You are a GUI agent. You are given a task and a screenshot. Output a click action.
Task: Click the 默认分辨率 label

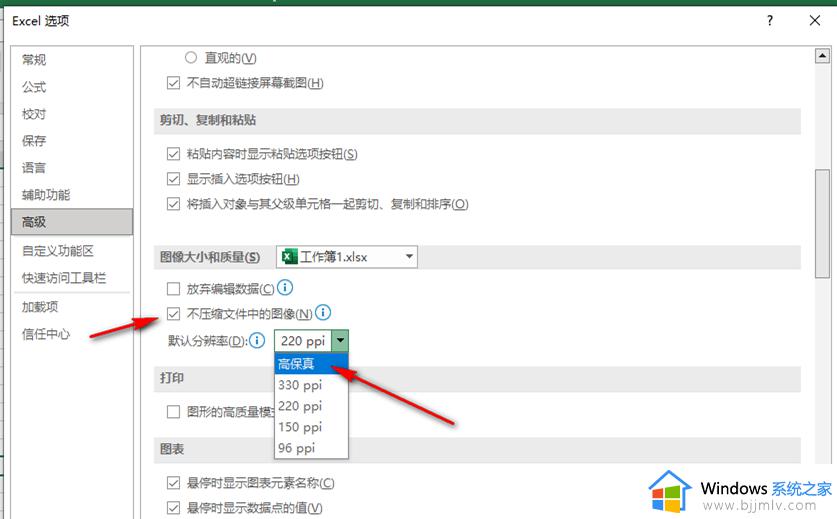[207, 341]
